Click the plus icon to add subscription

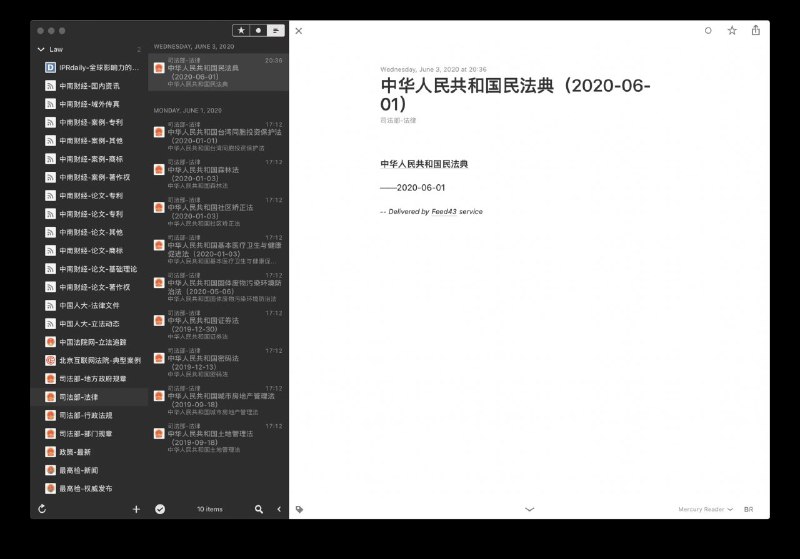point(136,509)
